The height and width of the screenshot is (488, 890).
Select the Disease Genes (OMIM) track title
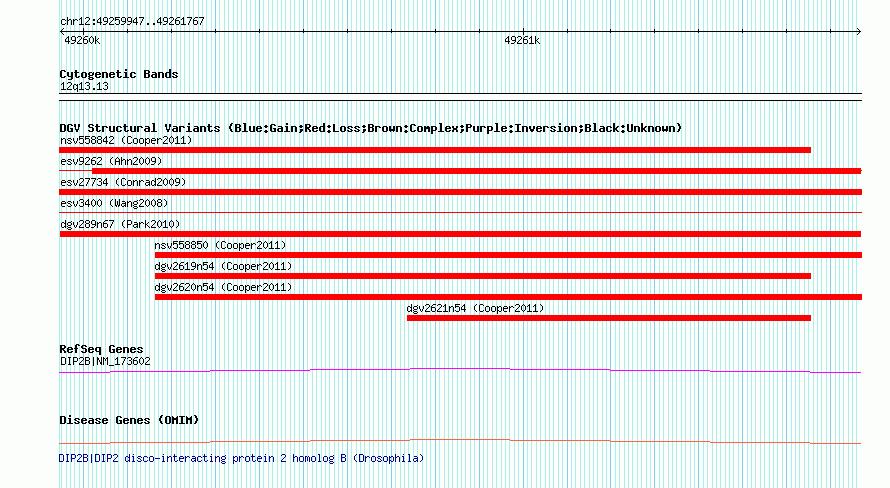coord(129,420)
